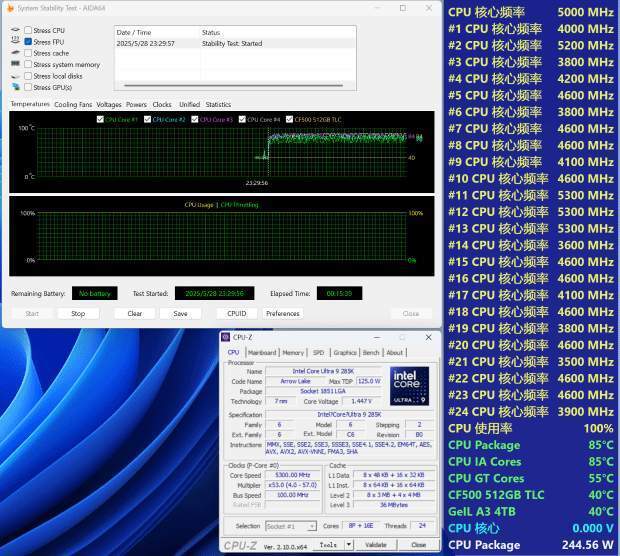Click the monitor icon beside Stress GPU(s)
The width and height of the screenshot is (620, 556).
pos(14,87)
